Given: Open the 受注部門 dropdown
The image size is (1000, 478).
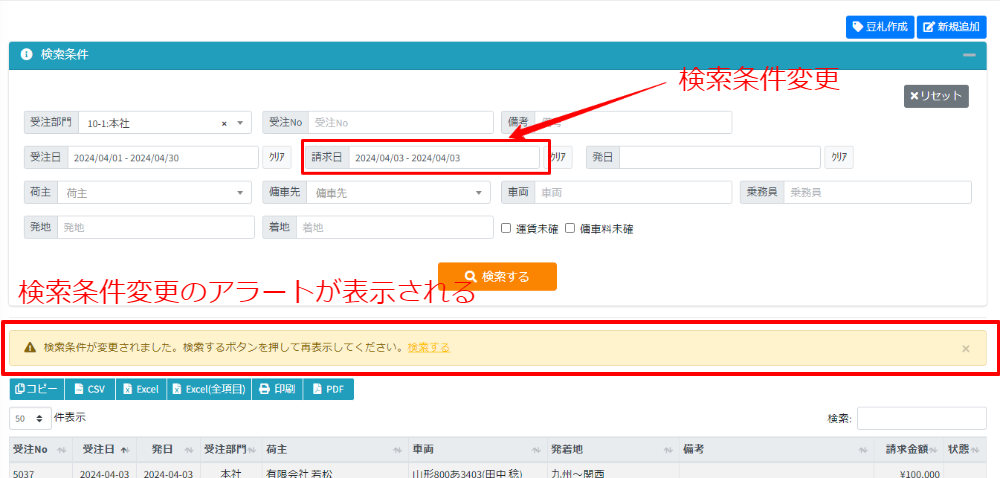Looking at the screenshot, I should pyautogui.click(x=240, y=124).
